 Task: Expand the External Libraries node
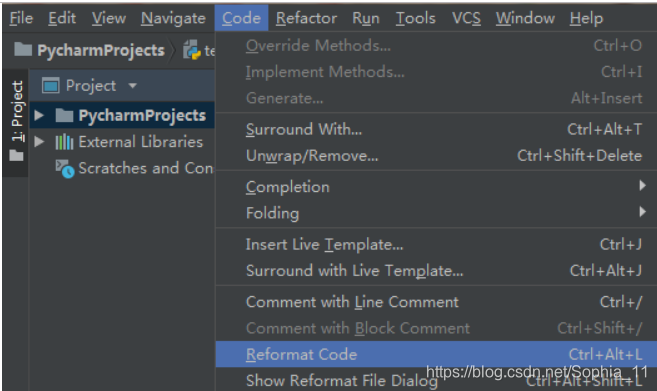[x=39, y=142]
